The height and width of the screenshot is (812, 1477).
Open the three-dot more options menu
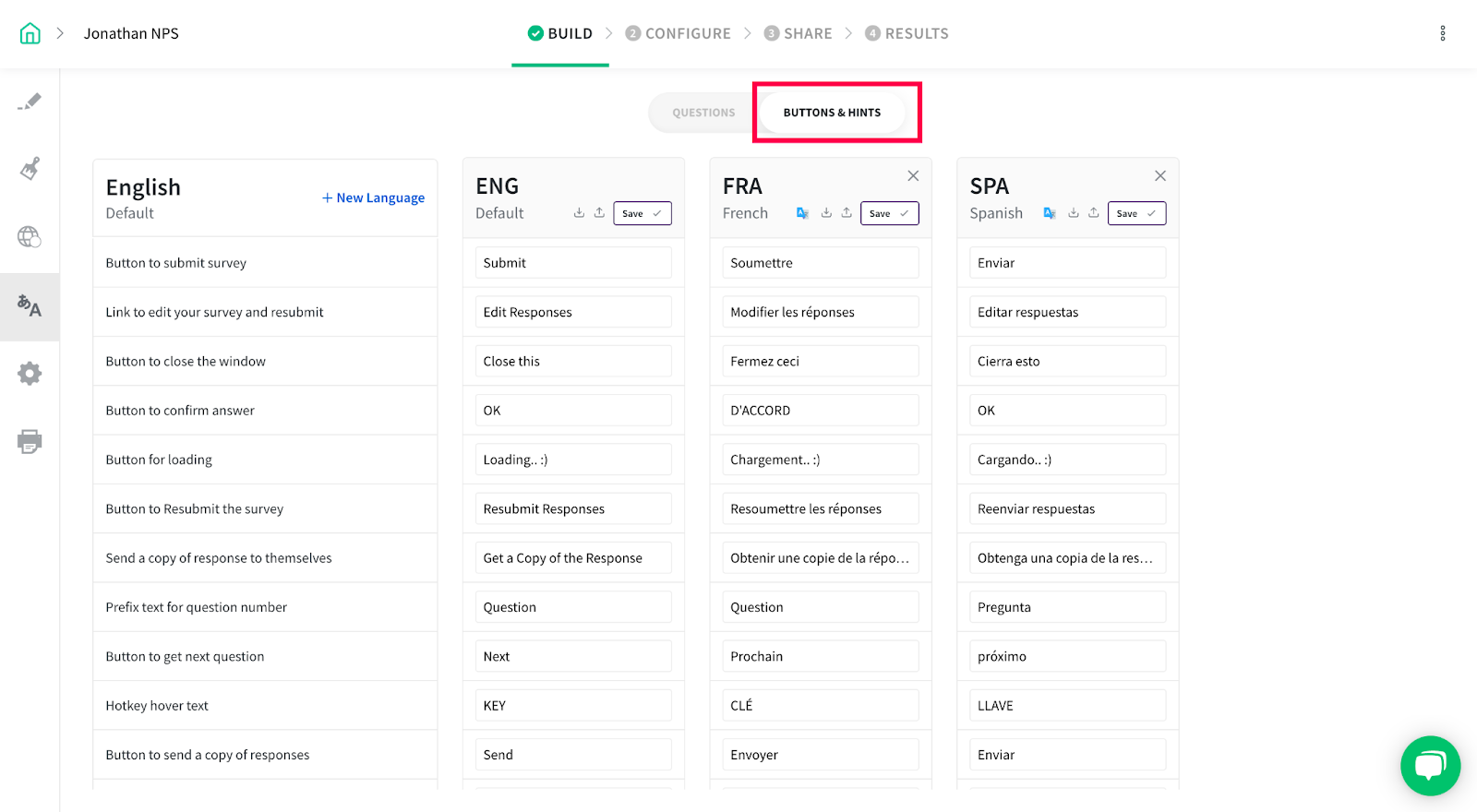pos(1443,34)
